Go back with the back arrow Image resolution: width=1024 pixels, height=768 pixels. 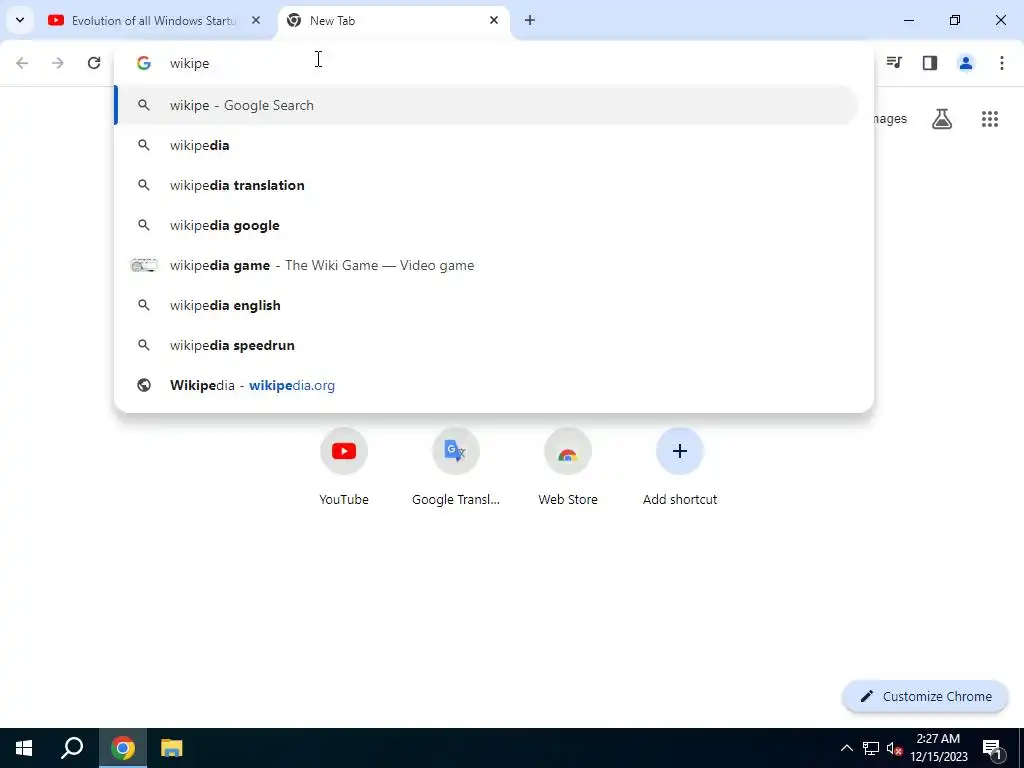click(22, 63)
